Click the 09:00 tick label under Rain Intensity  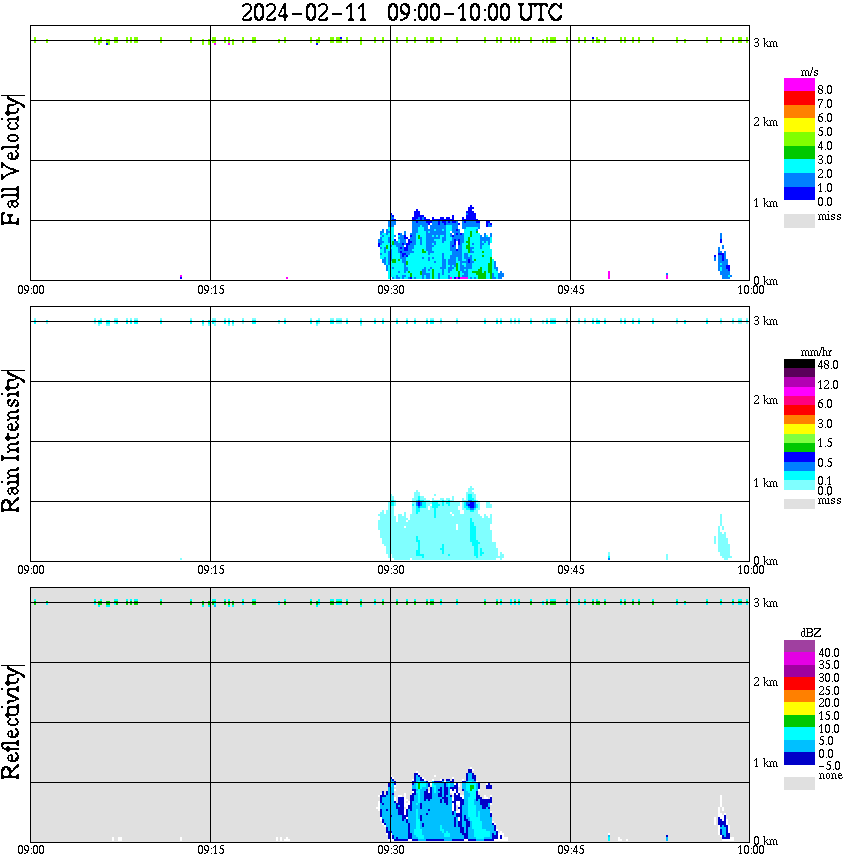pyautogui.click(x=30, y=570)
